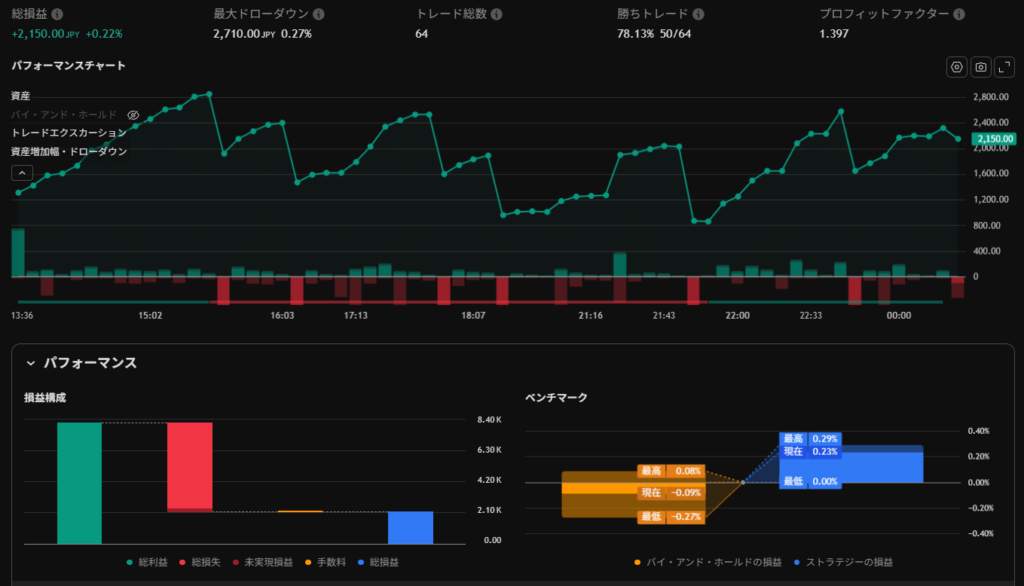
Task: Expand the performance chart to fullscreen
Action: tap(1004, 67)
